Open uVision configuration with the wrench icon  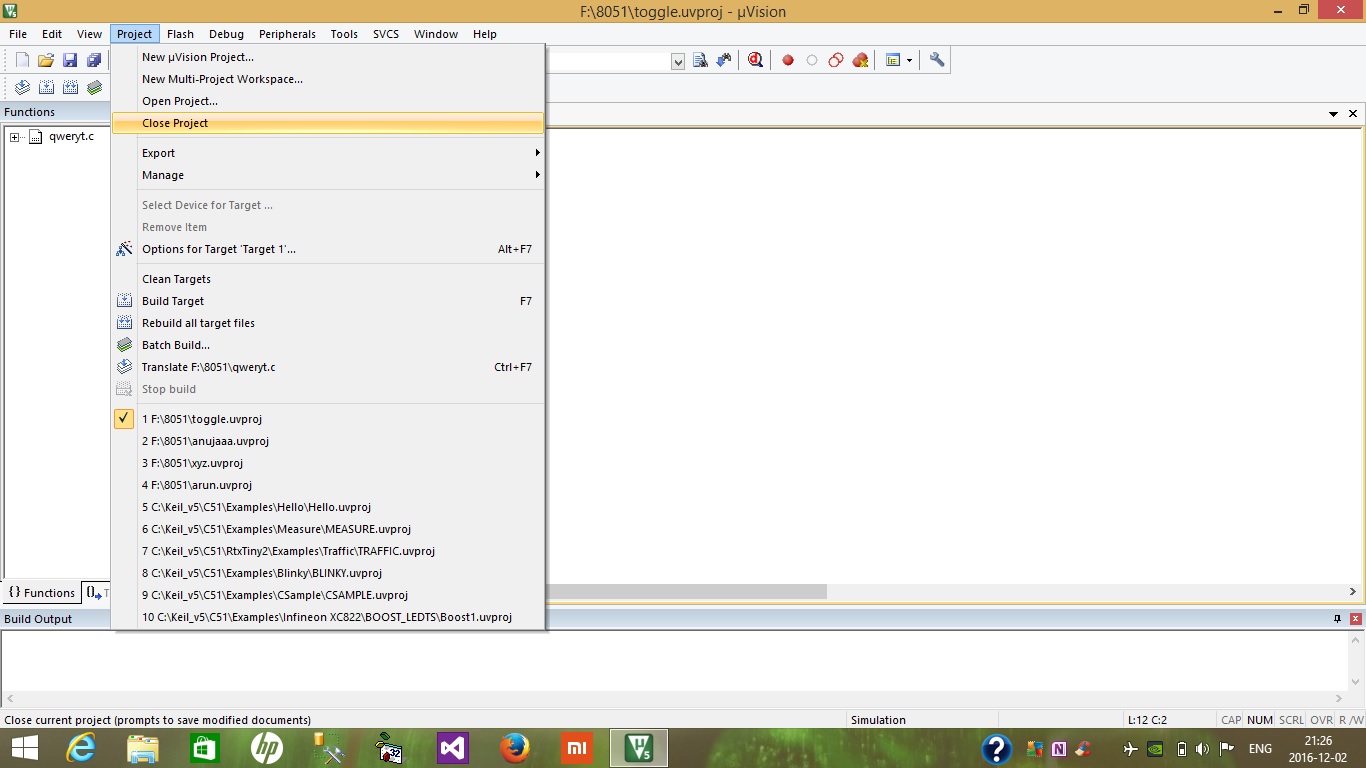pos(936,60)
